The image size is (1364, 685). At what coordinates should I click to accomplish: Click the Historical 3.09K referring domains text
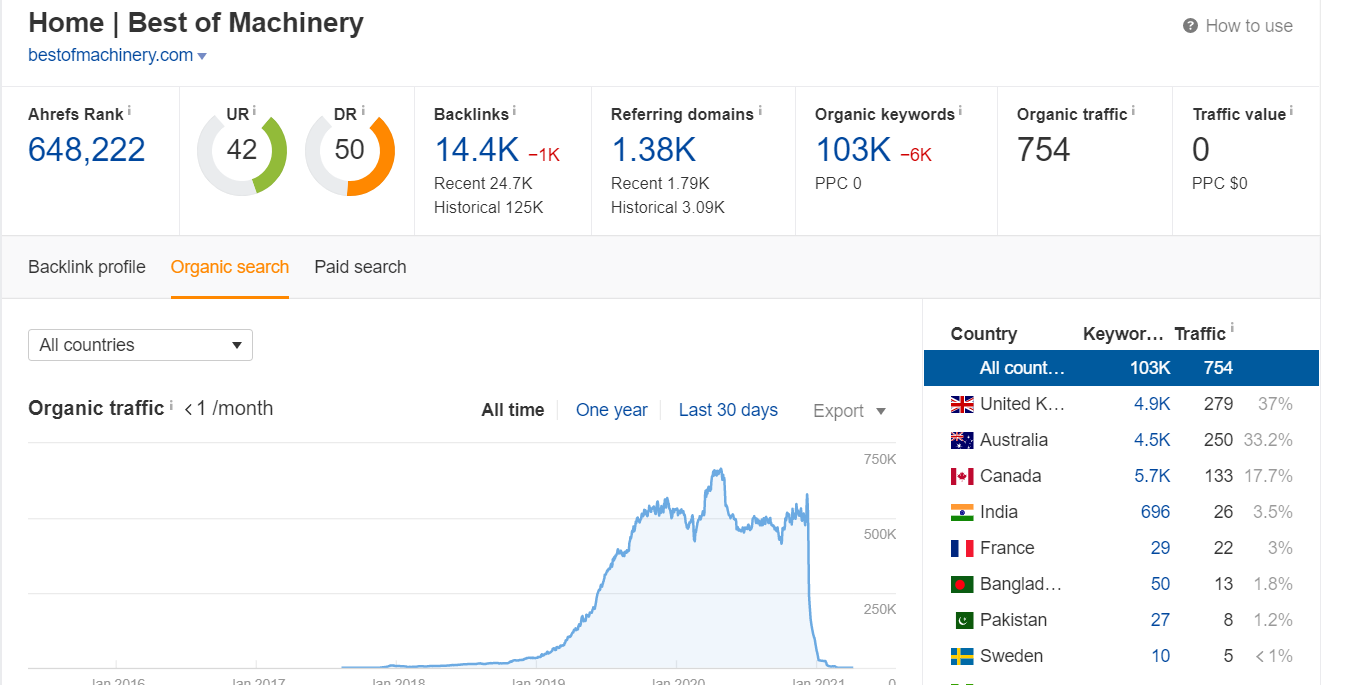[x=668, y=207]
